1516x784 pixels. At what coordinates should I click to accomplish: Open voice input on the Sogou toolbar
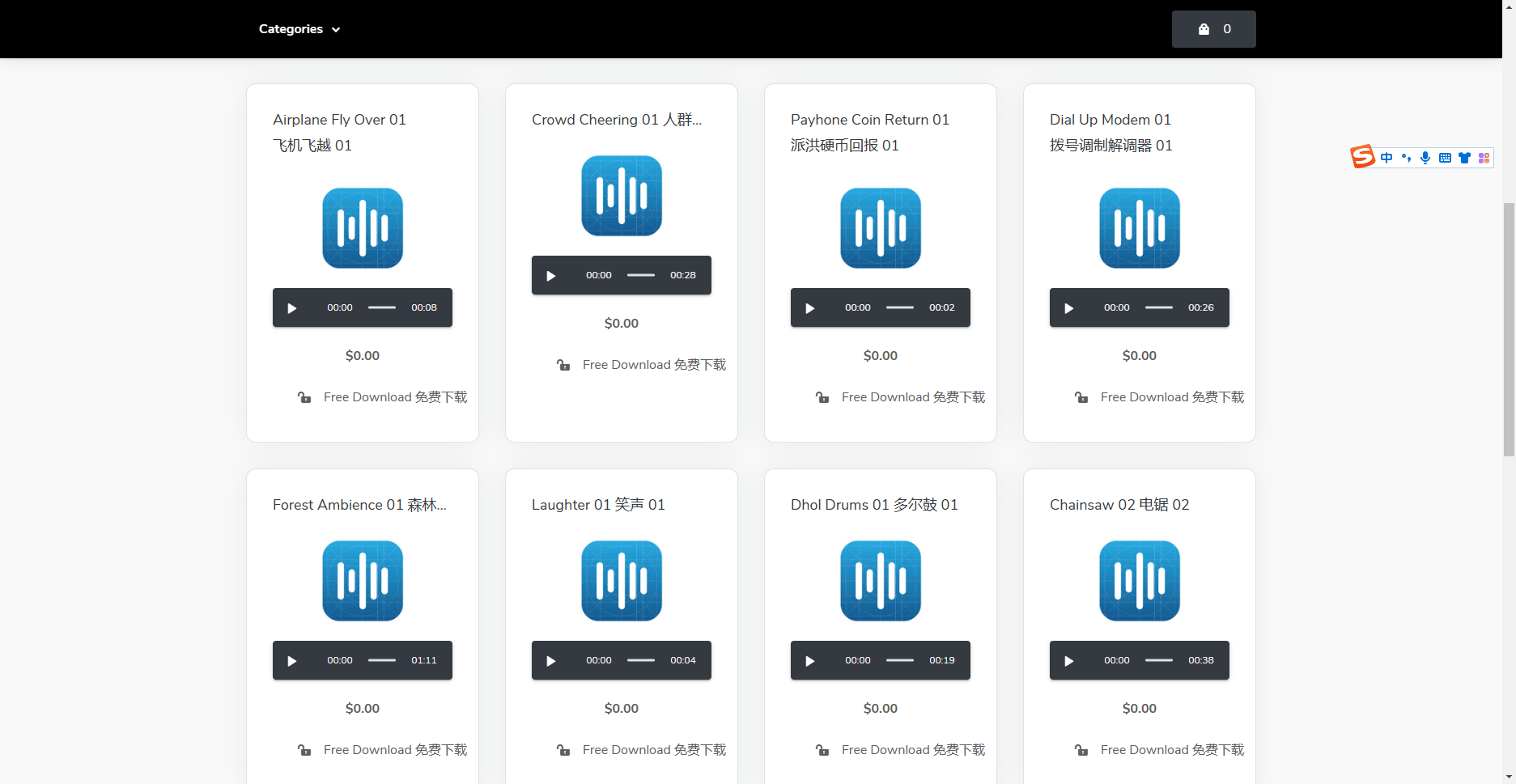[1425, 158]
